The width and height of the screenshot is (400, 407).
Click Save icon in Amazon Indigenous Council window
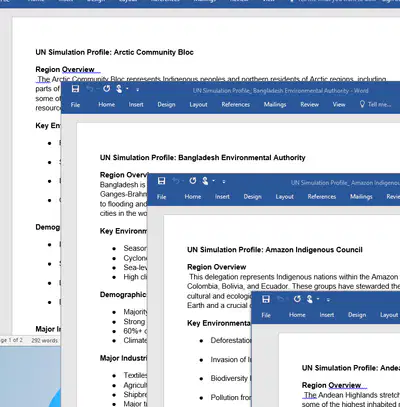(x=162, y=181)
